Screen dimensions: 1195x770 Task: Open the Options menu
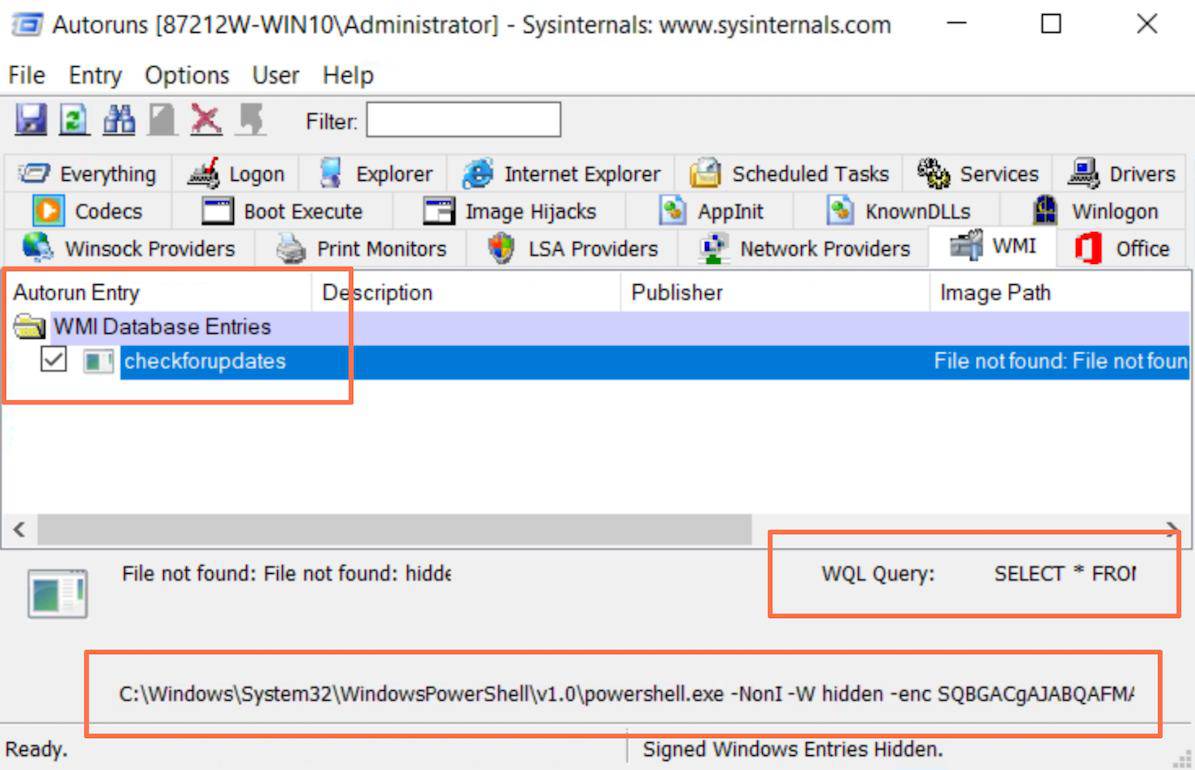coord(186,75)
